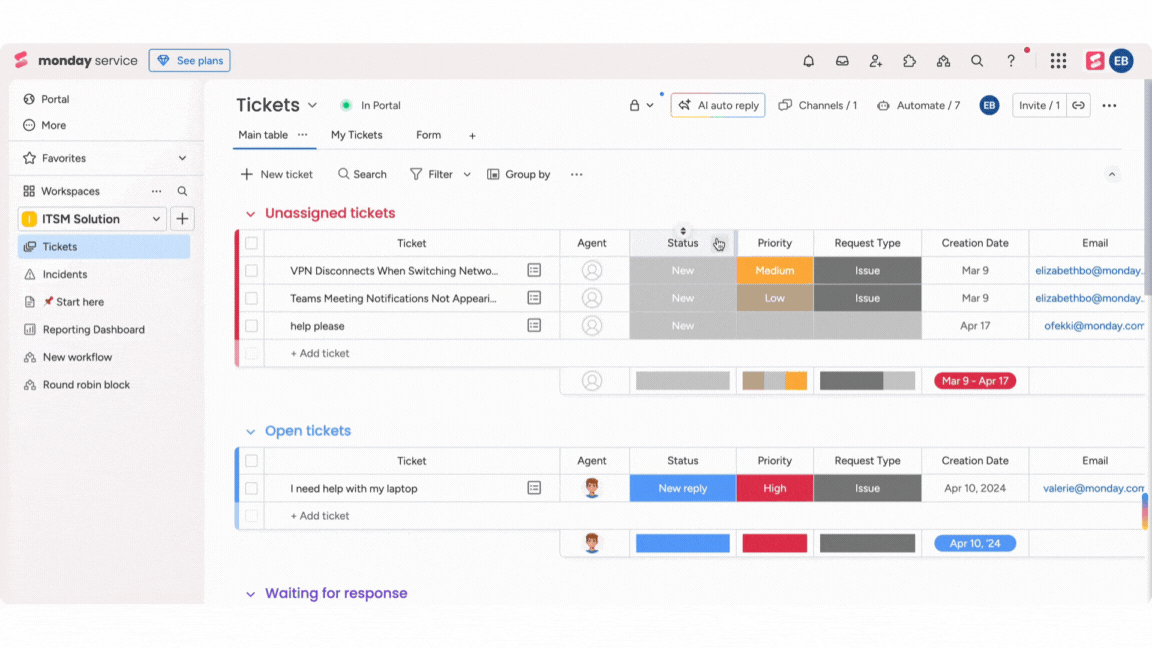Add a new view with plus tab
The image size is (1152, 648).
[472, 136]
